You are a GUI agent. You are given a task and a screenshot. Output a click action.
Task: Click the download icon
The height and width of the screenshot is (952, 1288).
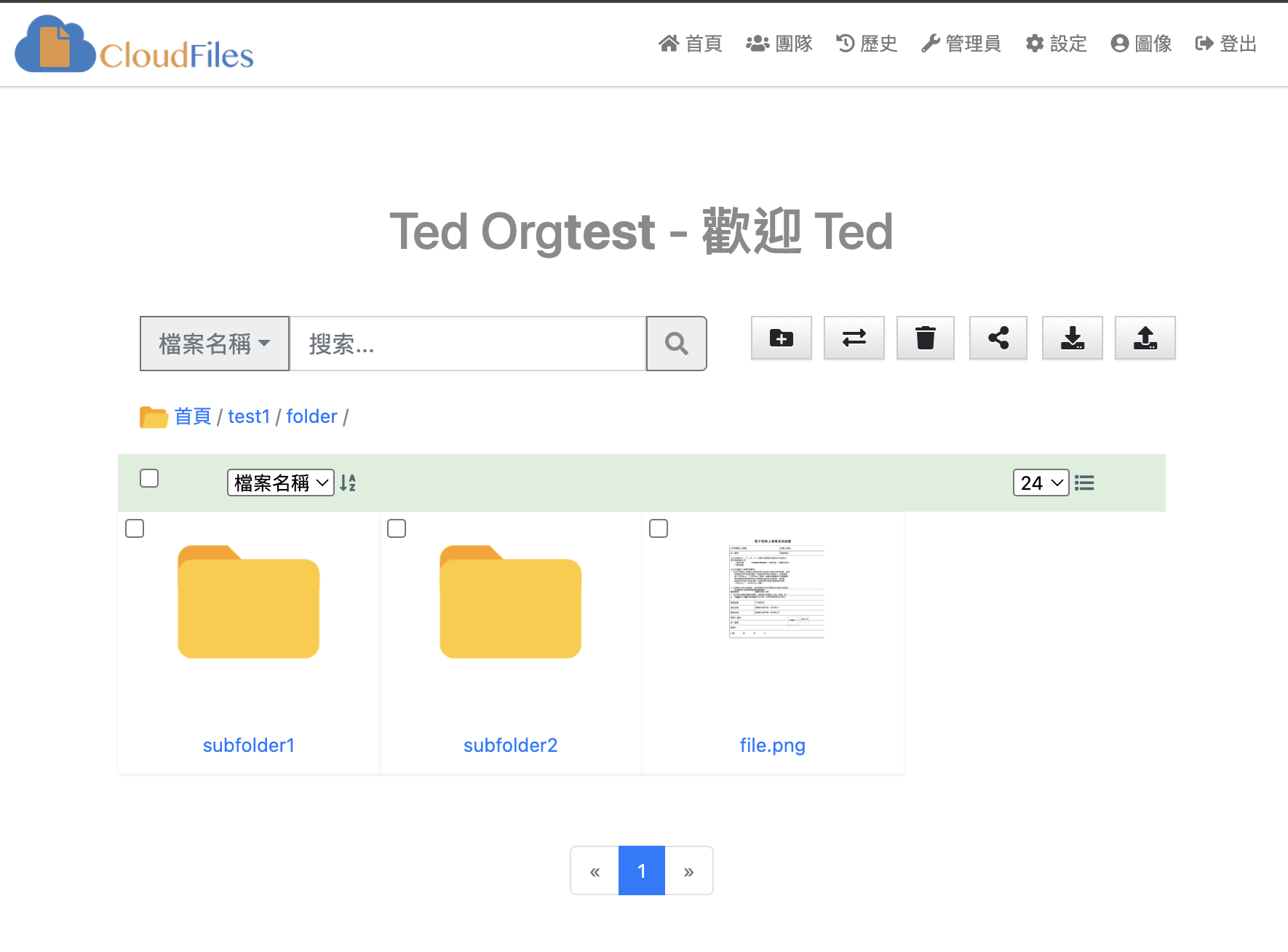point(1073,338)
